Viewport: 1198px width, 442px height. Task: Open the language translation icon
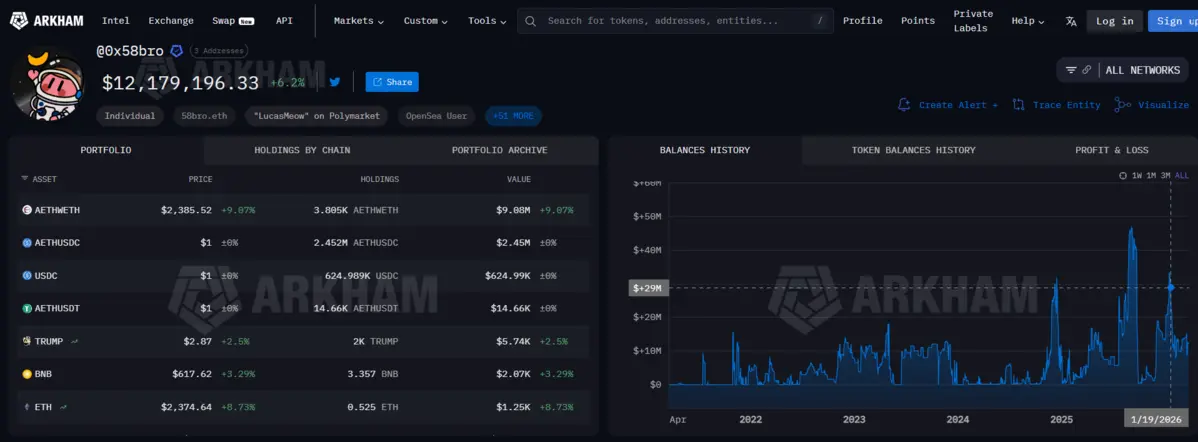click(1071, 21)
